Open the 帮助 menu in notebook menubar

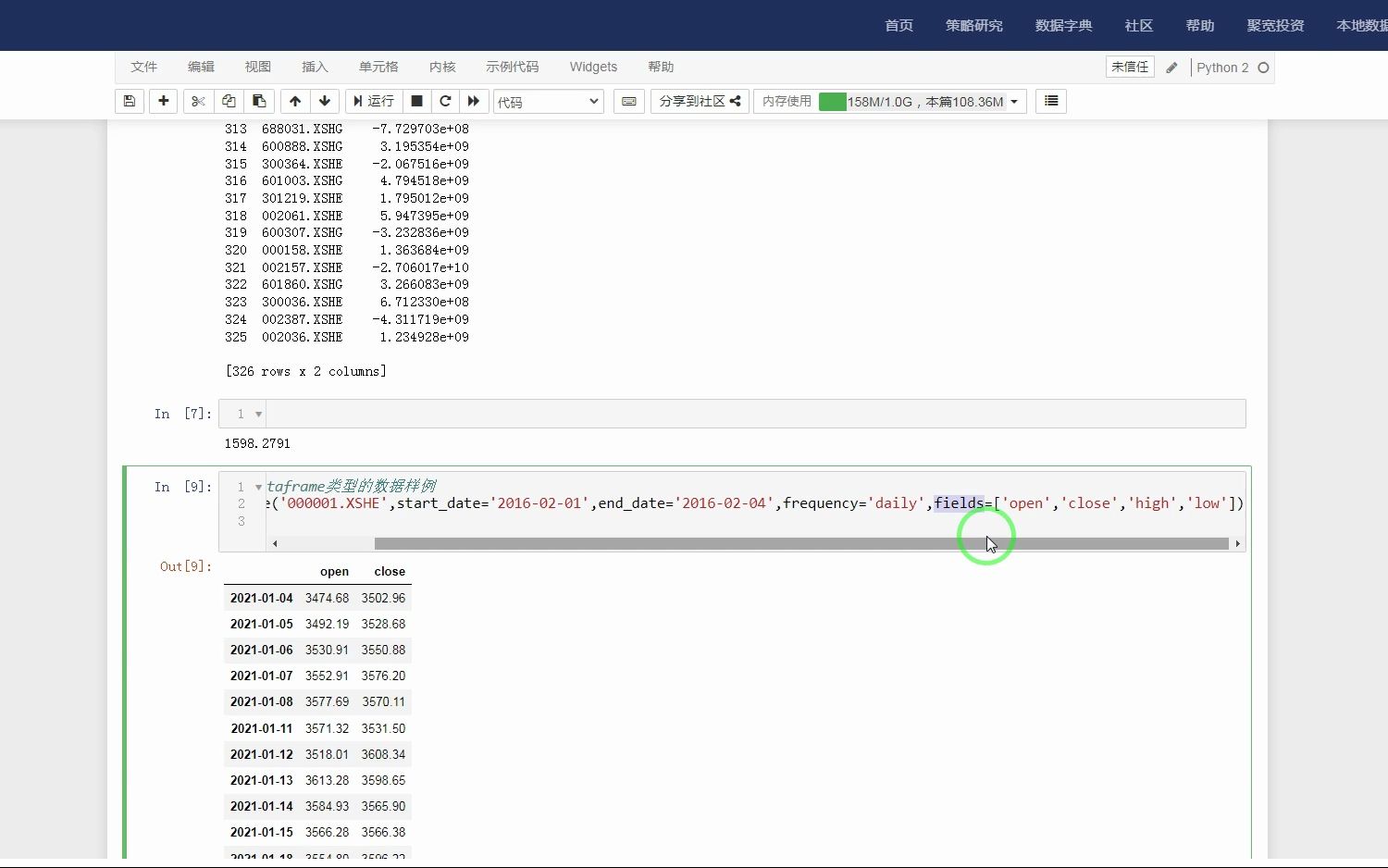(661, 67)
